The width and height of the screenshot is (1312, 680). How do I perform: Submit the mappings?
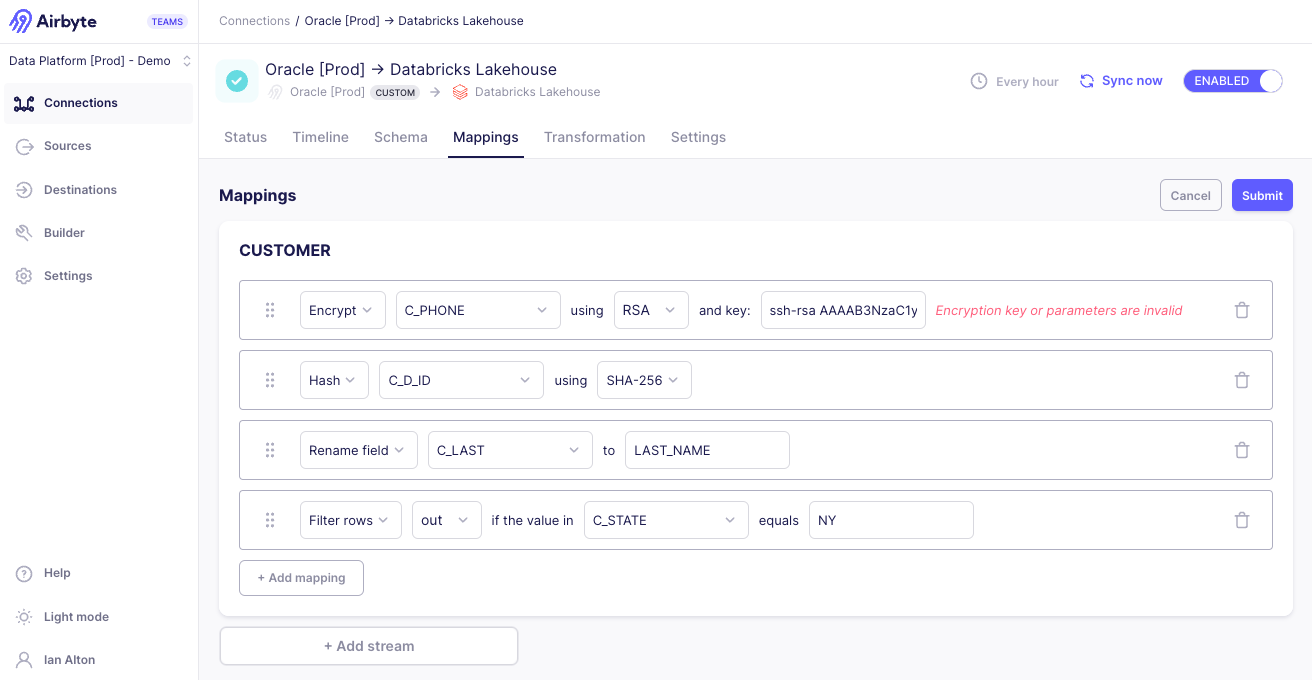tap(1262, 195)
